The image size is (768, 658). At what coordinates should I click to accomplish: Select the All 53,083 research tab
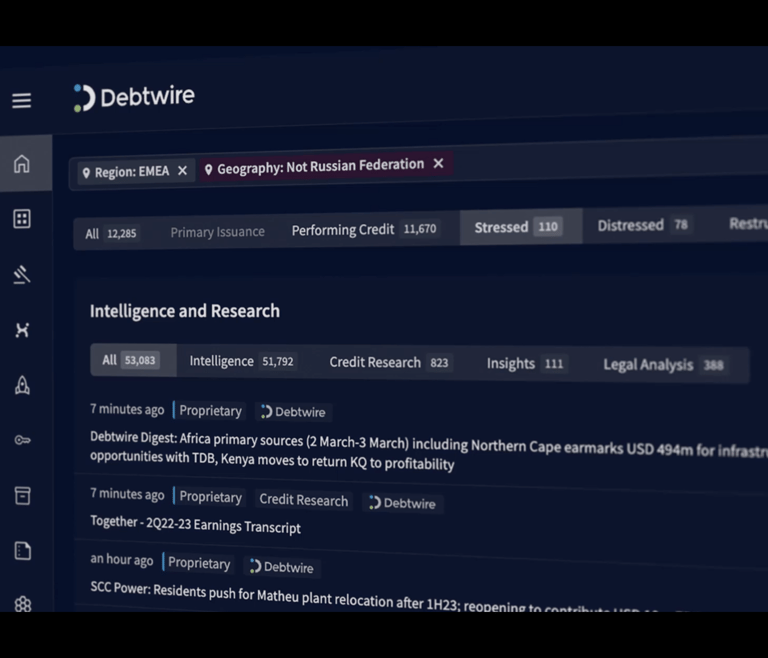click(133, 360)
